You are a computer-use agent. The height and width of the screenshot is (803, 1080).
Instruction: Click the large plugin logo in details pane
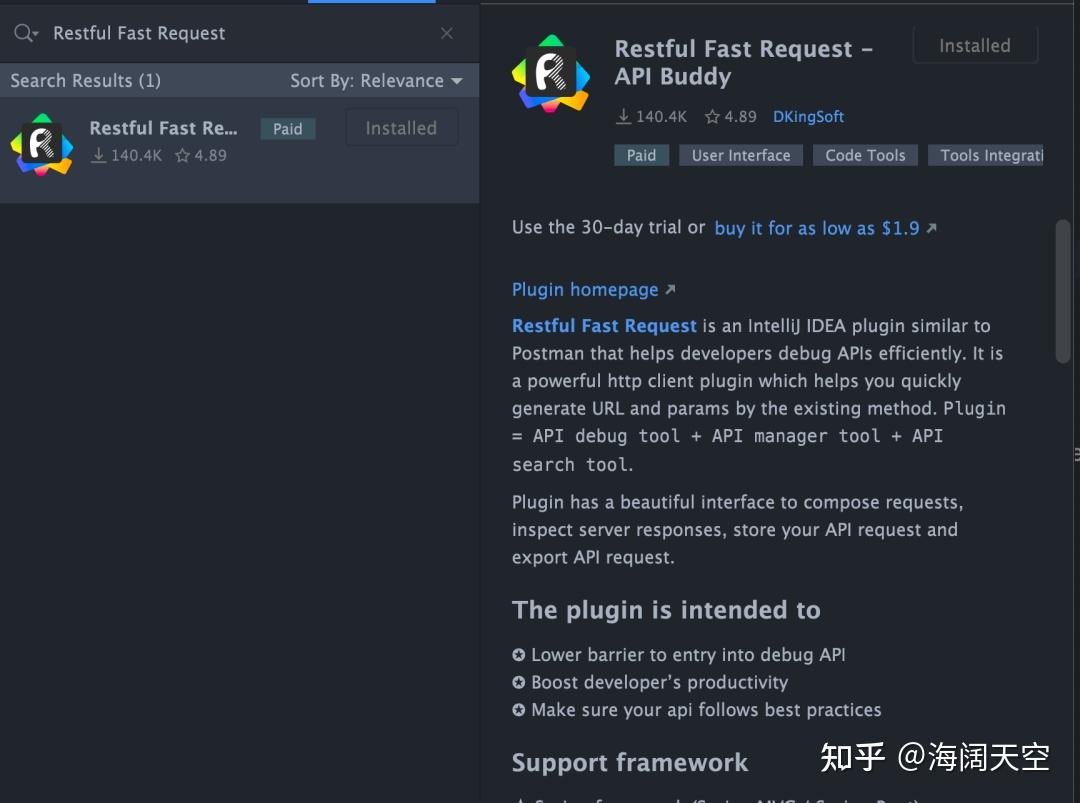click(x=551, y=74)
